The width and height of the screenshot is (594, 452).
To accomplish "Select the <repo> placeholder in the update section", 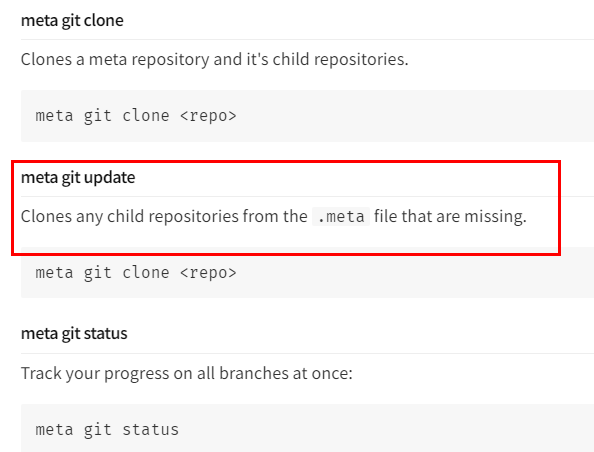I will (208, 273).
